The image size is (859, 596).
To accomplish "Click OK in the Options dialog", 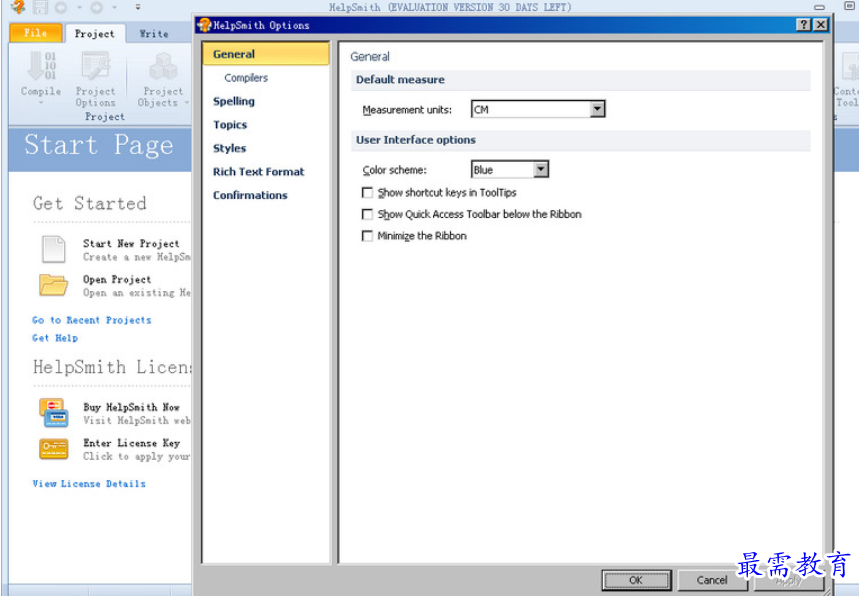I will [636, 580].
